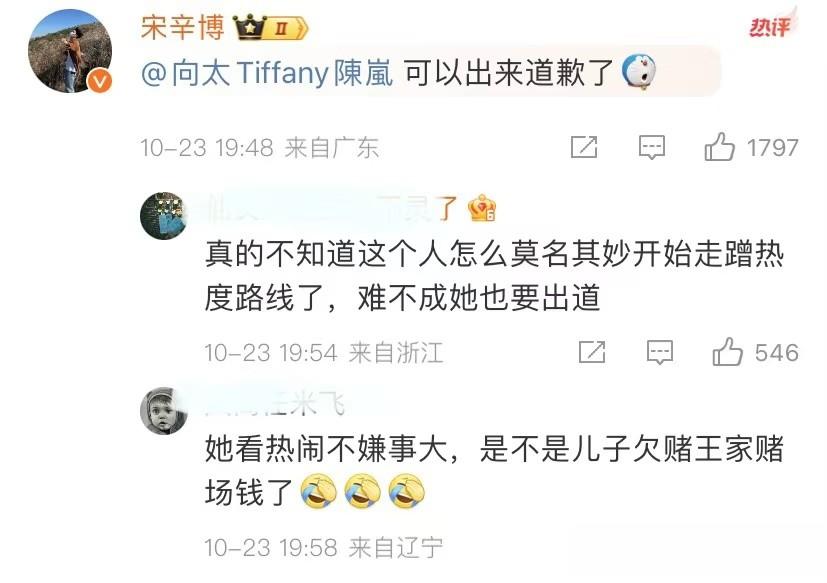
Task: Like the top comment with 1797 likes
Action: (x=719, y=147)
